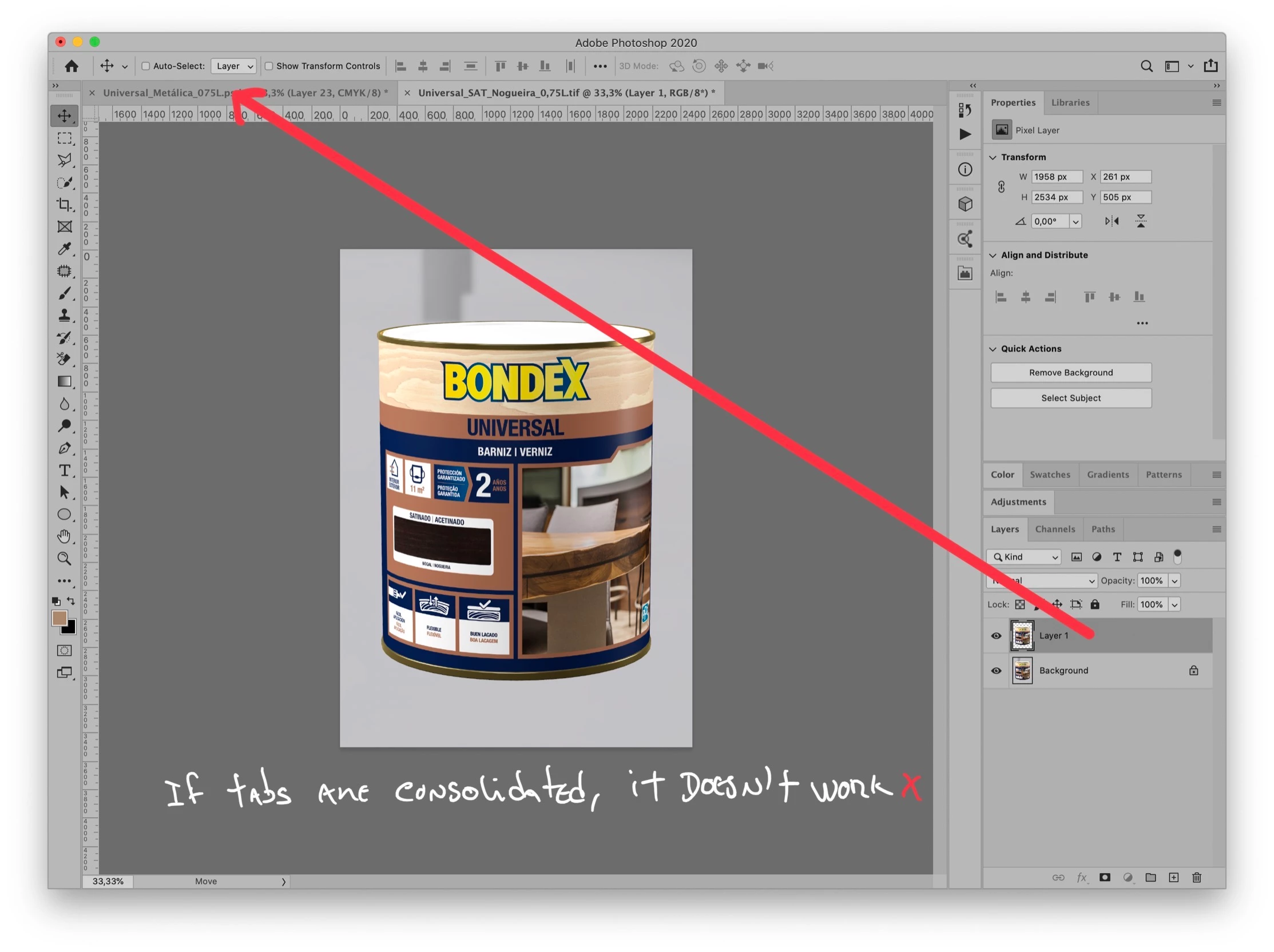Select the Horizontal Type tool
Viewport: 1274px width, 952px height.
pyautogui.click(x=65, y=470)
